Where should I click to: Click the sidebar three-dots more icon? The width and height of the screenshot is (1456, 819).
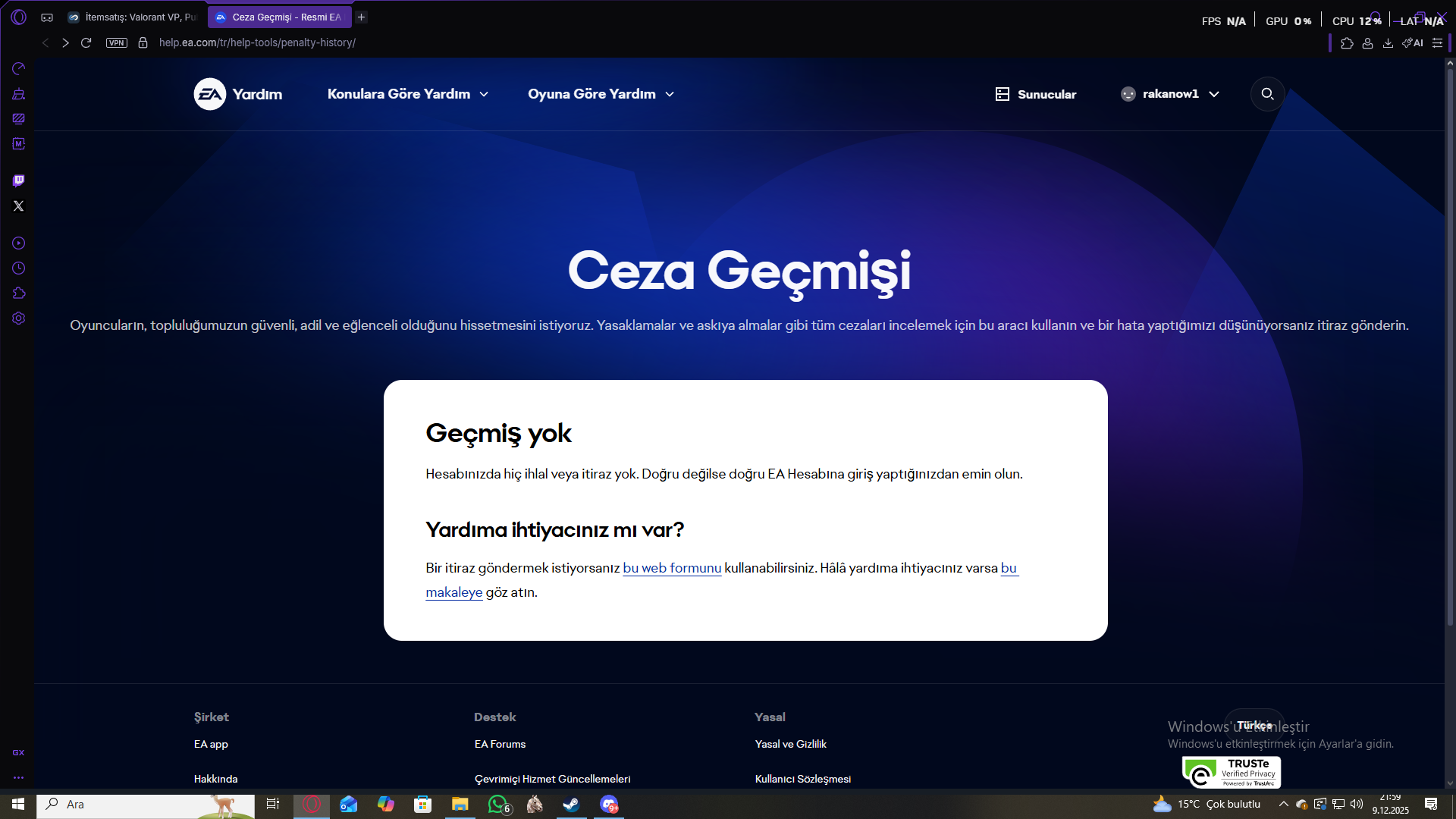(x=19, y=777)
